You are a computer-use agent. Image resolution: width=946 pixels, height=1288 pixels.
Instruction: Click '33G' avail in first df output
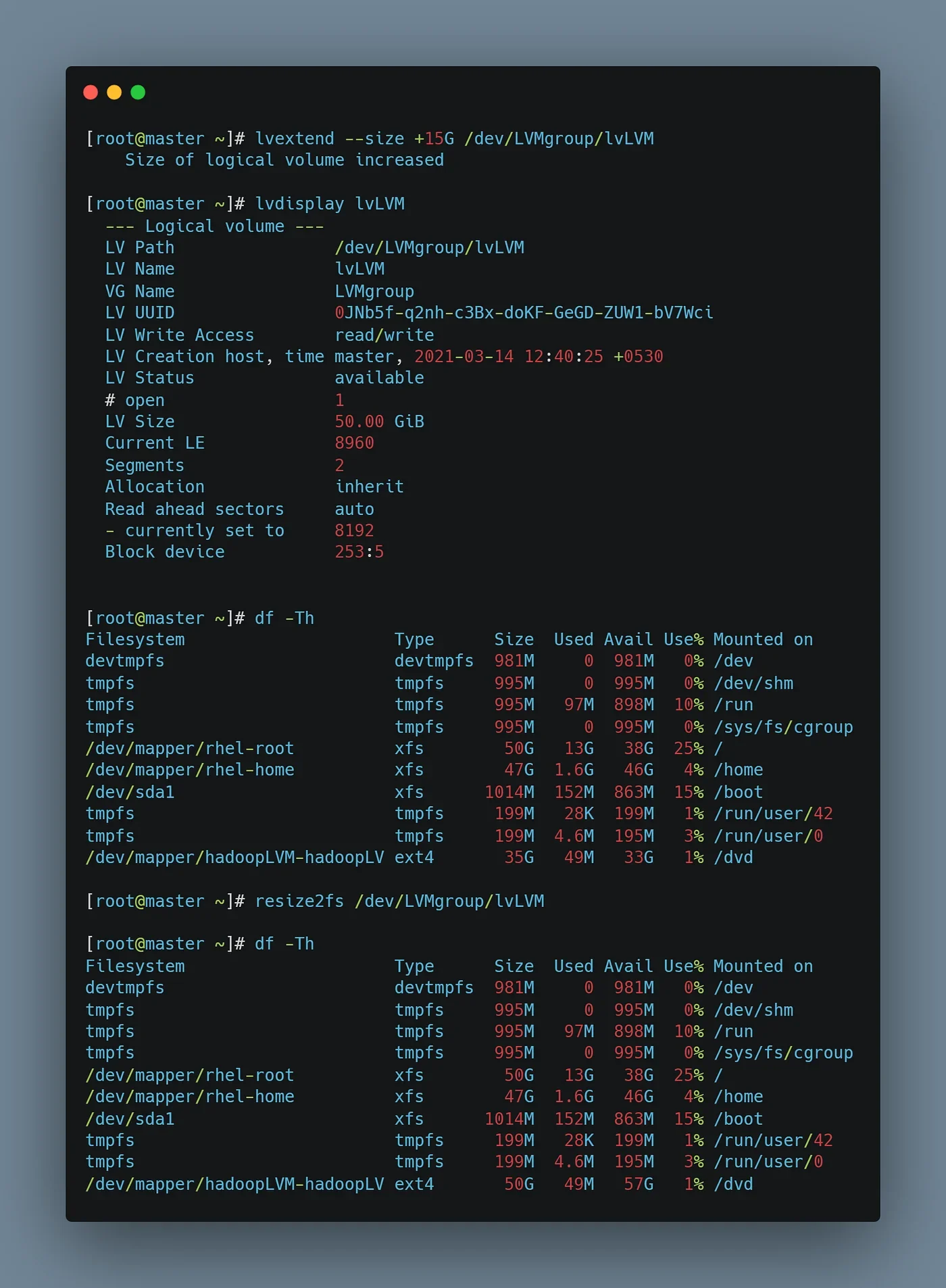[x=639, y=858]
